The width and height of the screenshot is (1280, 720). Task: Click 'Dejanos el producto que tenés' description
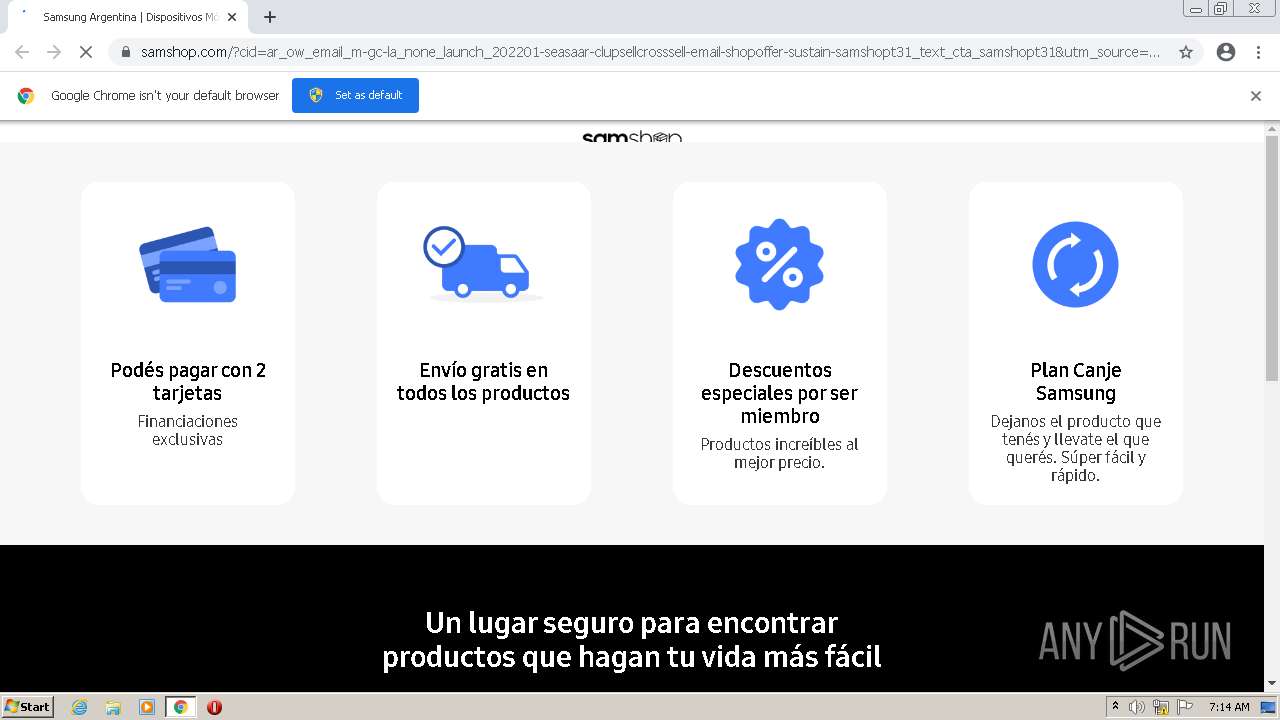coord(1076,448)
